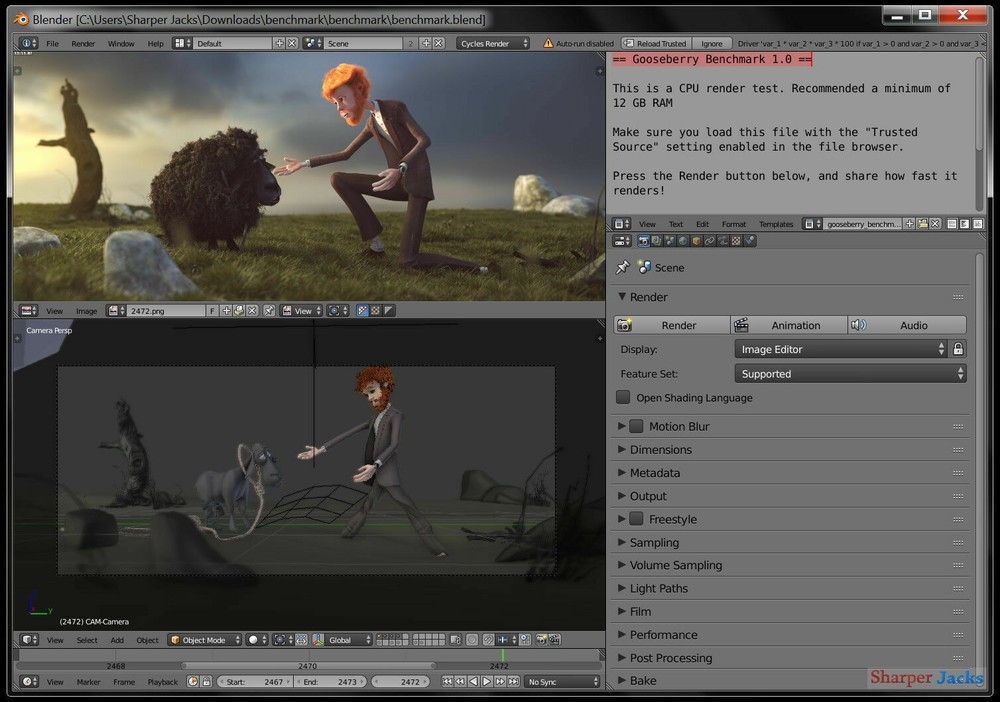Jump to last frame with playback control
Image resolution: width=1000 pixels, height=702 pixels.
coord(513,680)
